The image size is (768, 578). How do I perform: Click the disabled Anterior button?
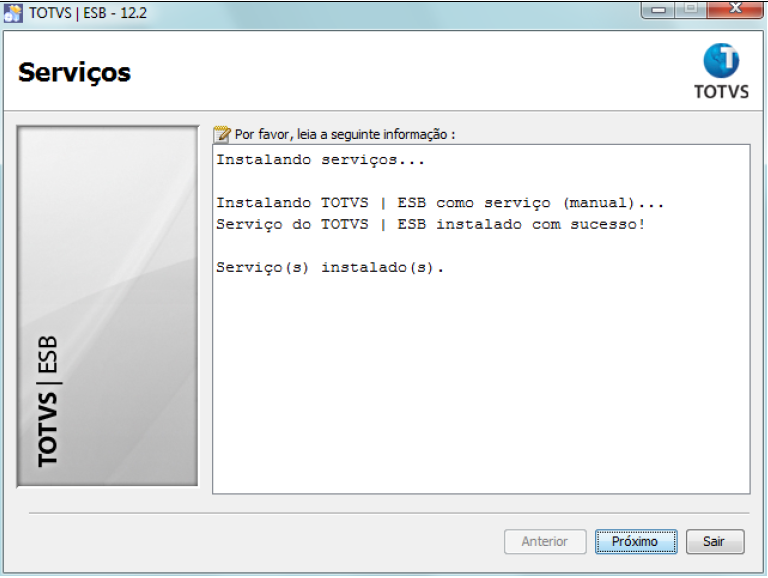coord(545,541)
